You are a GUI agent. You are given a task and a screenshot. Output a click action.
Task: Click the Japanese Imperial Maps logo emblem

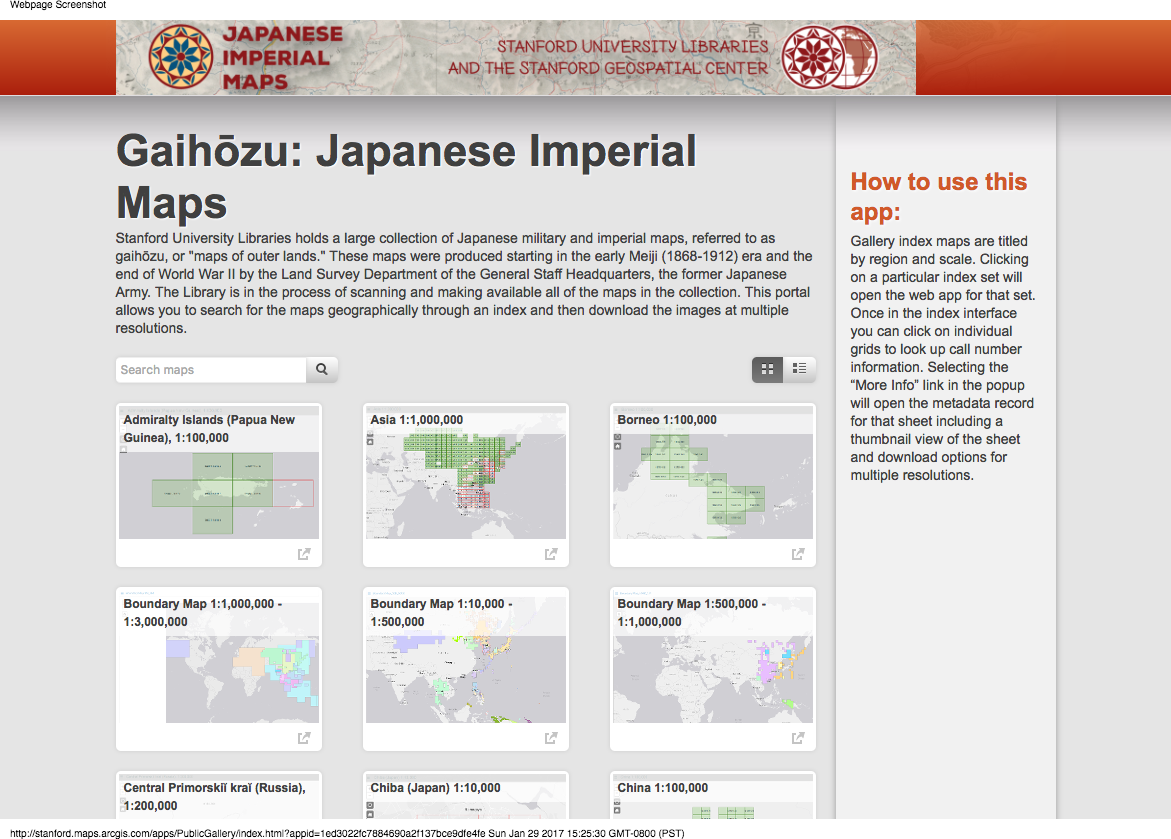[x=180, y=58]
